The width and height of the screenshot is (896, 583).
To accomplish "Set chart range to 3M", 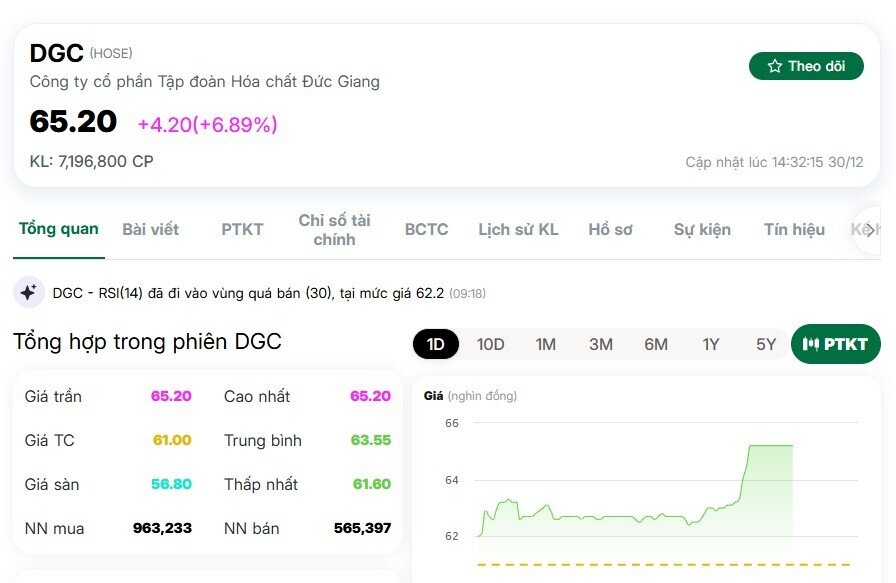I will coord(601,345).
